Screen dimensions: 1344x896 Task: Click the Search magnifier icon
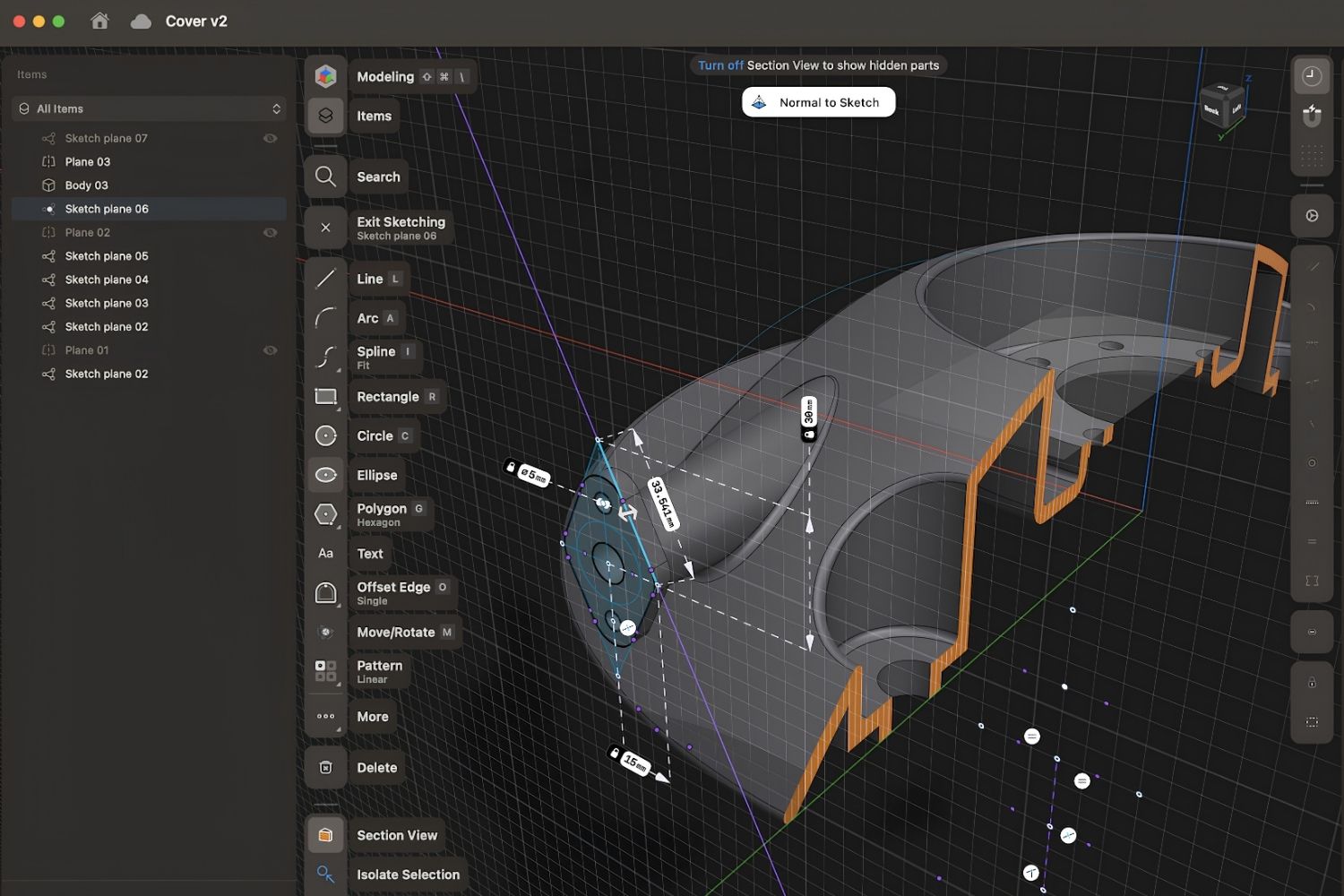[x=325, y=177]
